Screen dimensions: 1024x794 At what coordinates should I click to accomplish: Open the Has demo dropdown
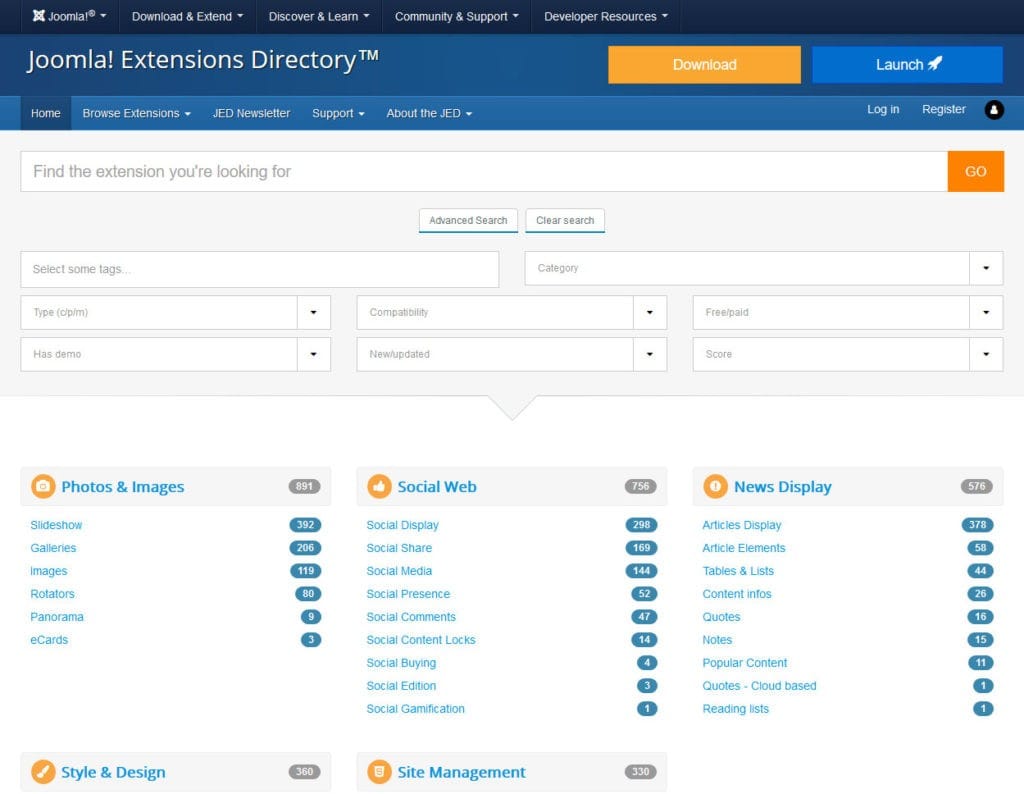(176, 355)
